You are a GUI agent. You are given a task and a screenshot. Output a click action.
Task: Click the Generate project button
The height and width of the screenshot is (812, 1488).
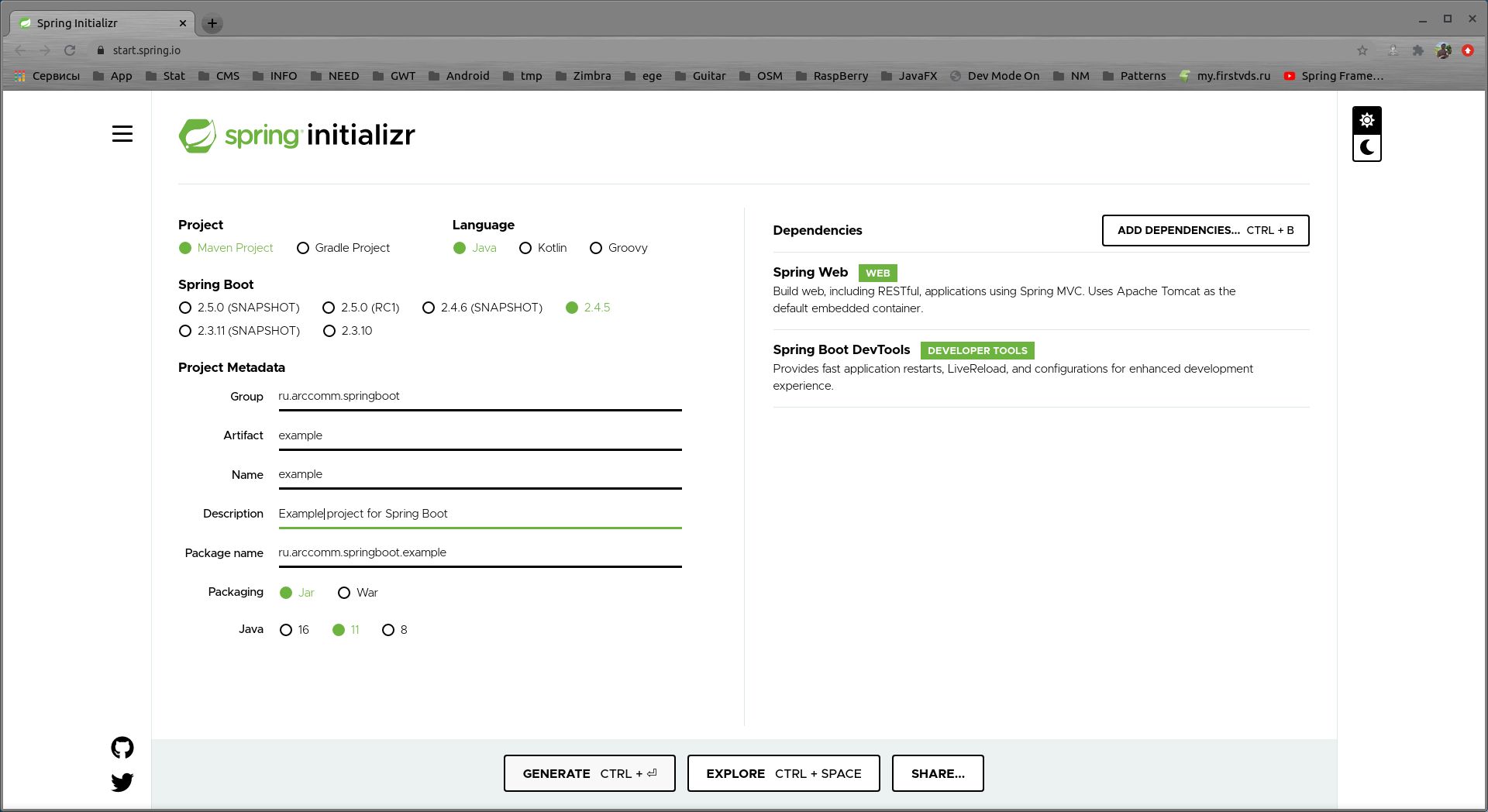589,773
